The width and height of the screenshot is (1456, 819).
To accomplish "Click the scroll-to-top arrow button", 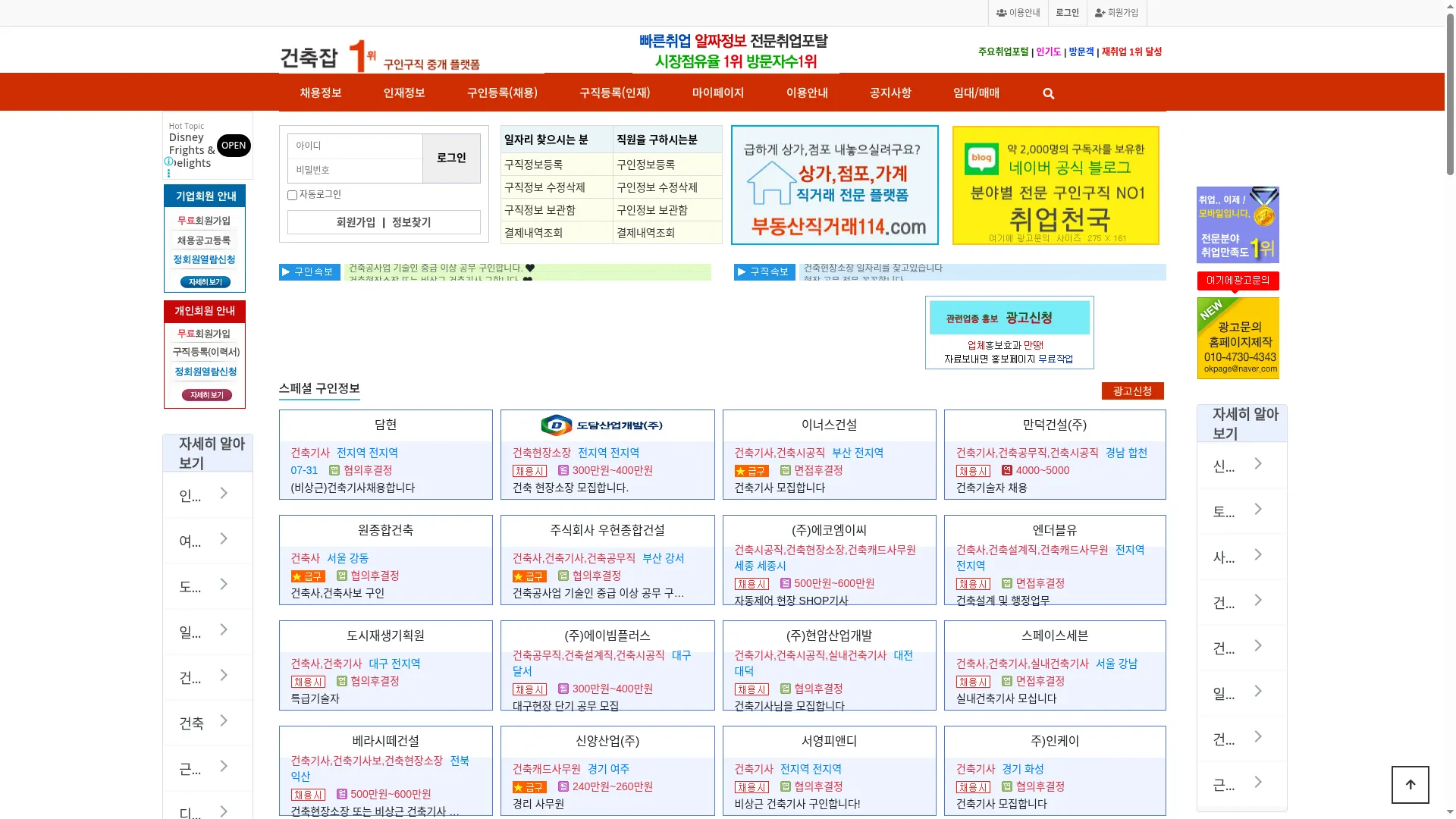I will [x=1410, y=784].
